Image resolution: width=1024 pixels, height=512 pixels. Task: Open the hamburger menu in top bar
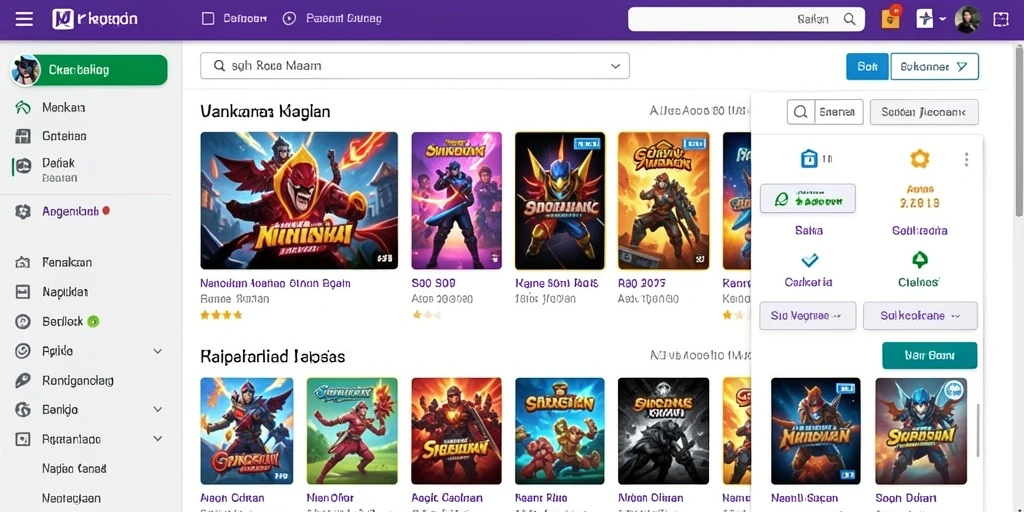pyautogui.click(x=24, y=19)
